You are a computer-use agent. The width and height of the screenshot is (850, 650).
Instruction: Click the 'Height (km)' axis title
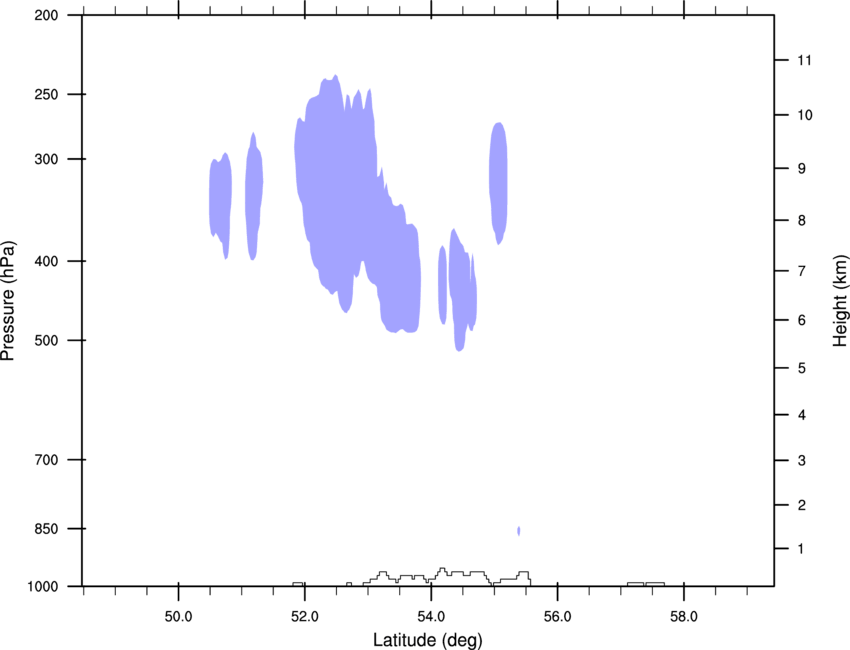(840, 300)
